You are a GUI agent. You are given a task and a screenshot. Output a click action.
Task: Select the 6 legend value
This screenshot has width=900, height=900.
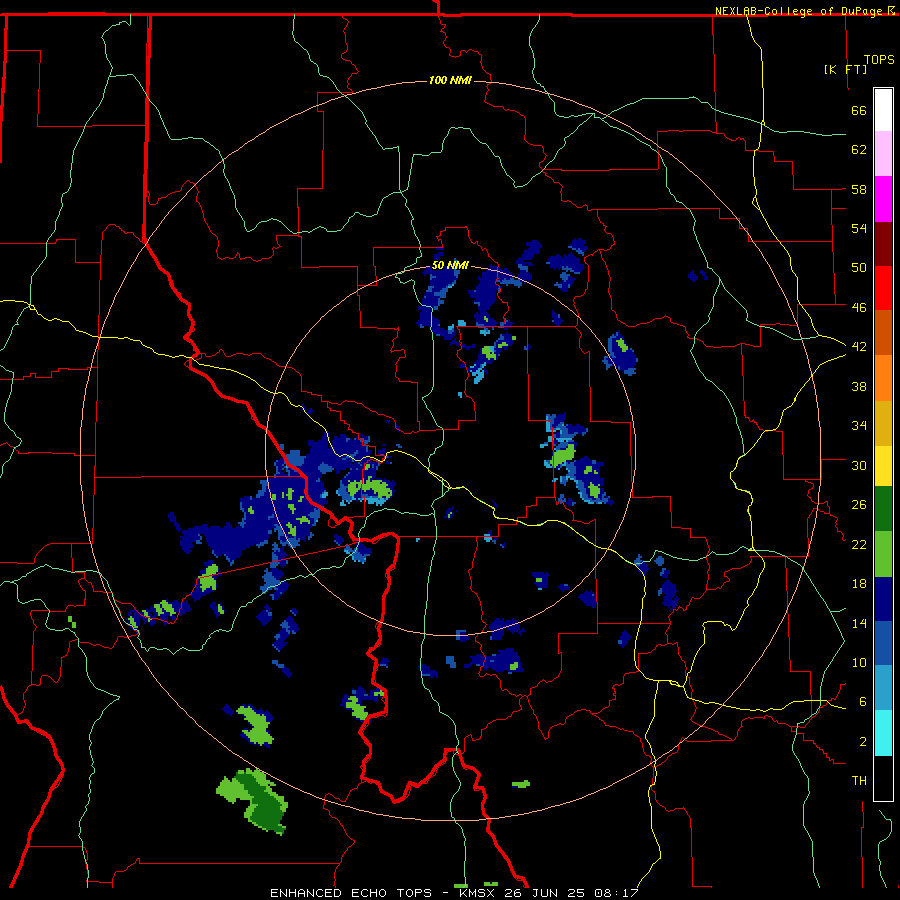pos(863,702)
